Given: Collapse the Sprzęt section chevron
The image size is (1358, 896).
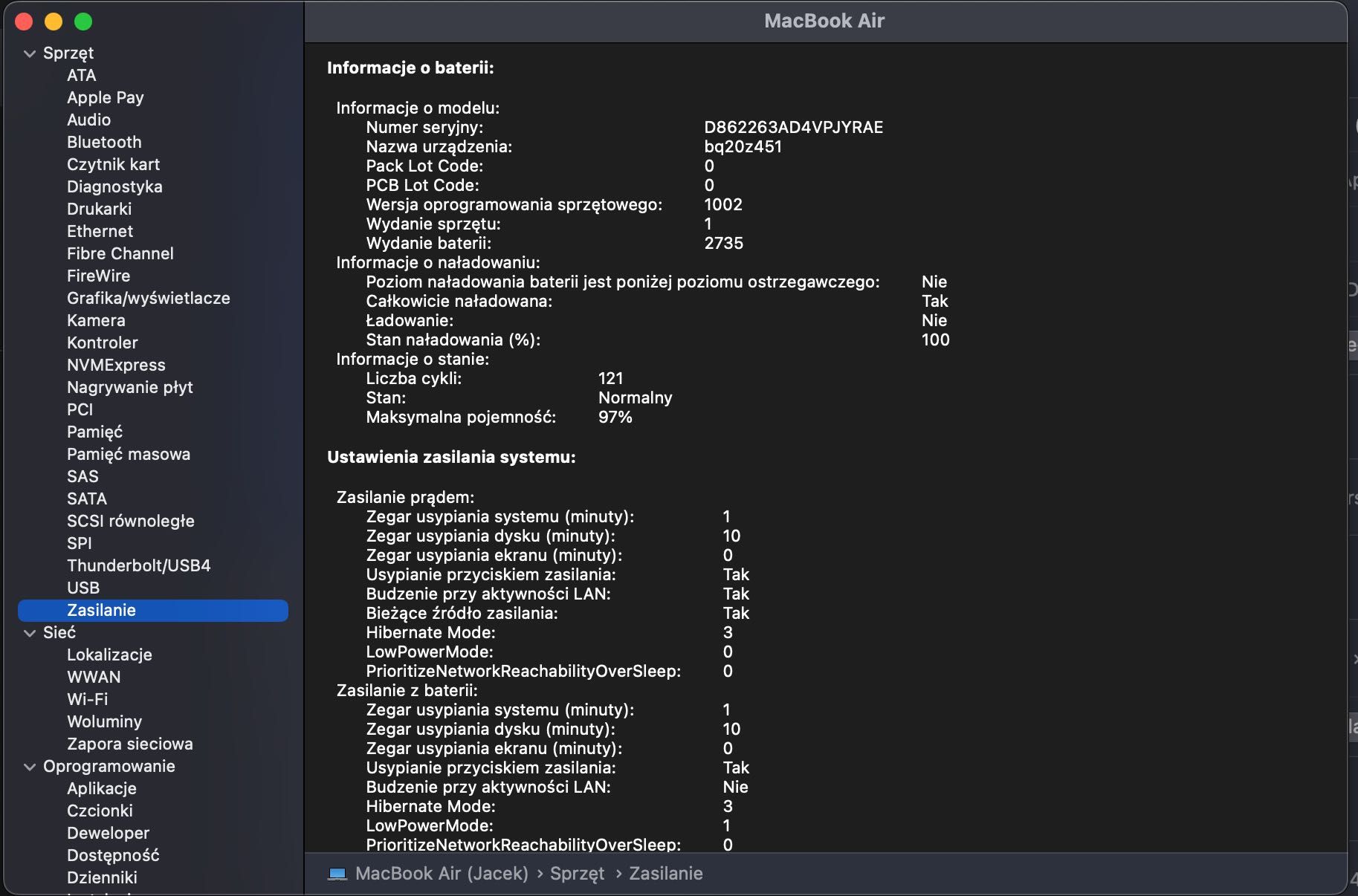Looking at the screenshot, I should tap(30, 53).
